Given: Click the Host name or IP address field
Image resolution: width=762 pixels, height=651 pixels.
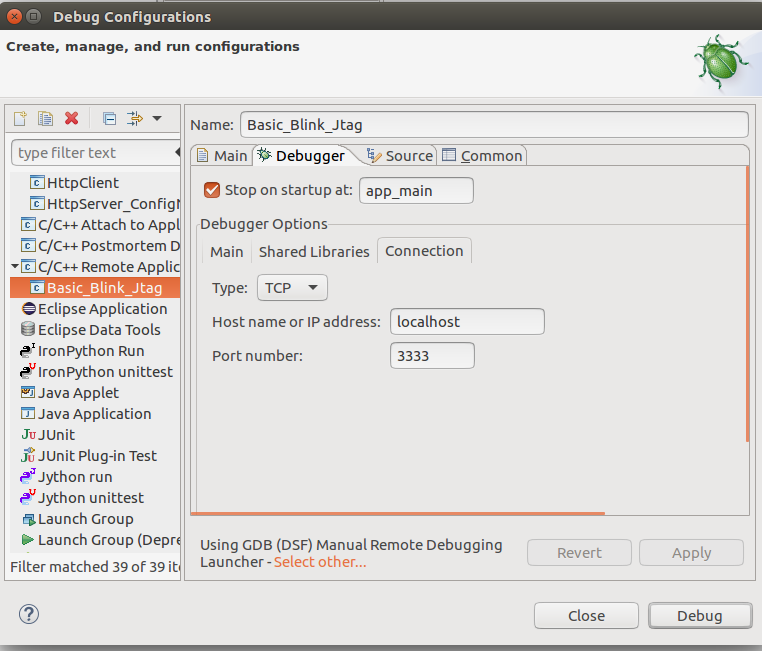Looking at the screenshot, I should pyautogui.click(x=467, y=321).
